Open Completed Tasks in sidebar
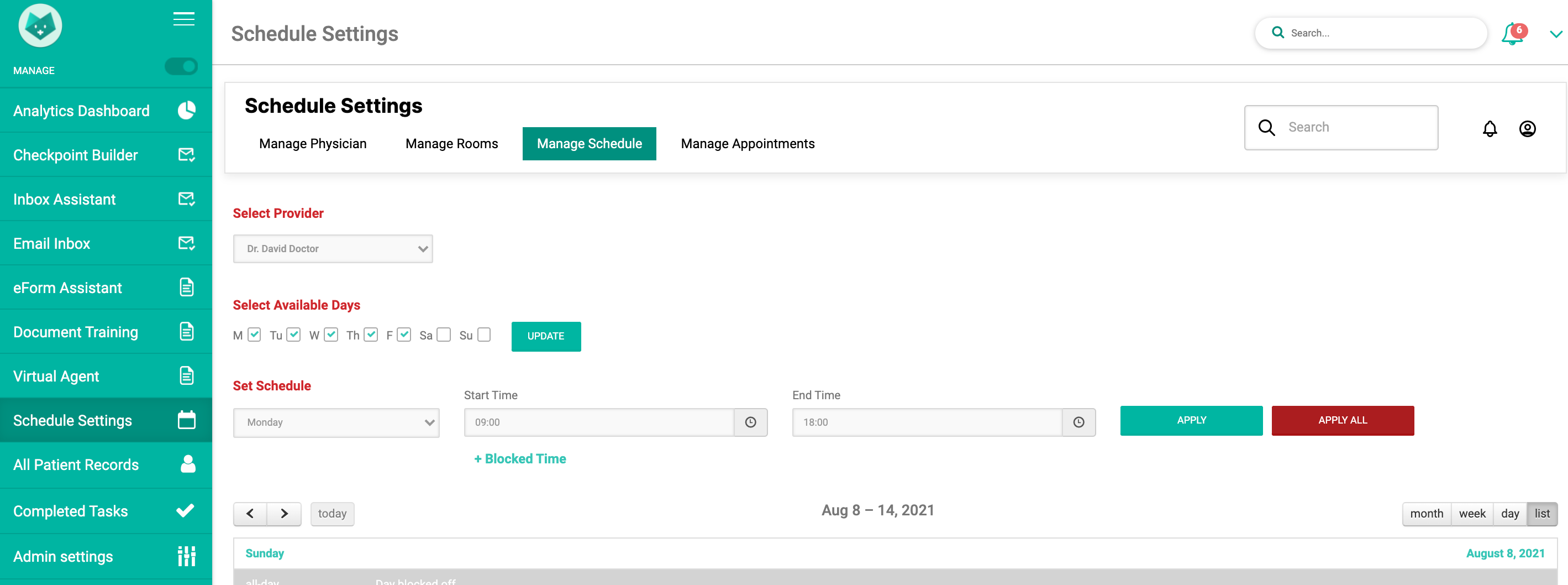The image size is (1568, 585). [106, 511]
